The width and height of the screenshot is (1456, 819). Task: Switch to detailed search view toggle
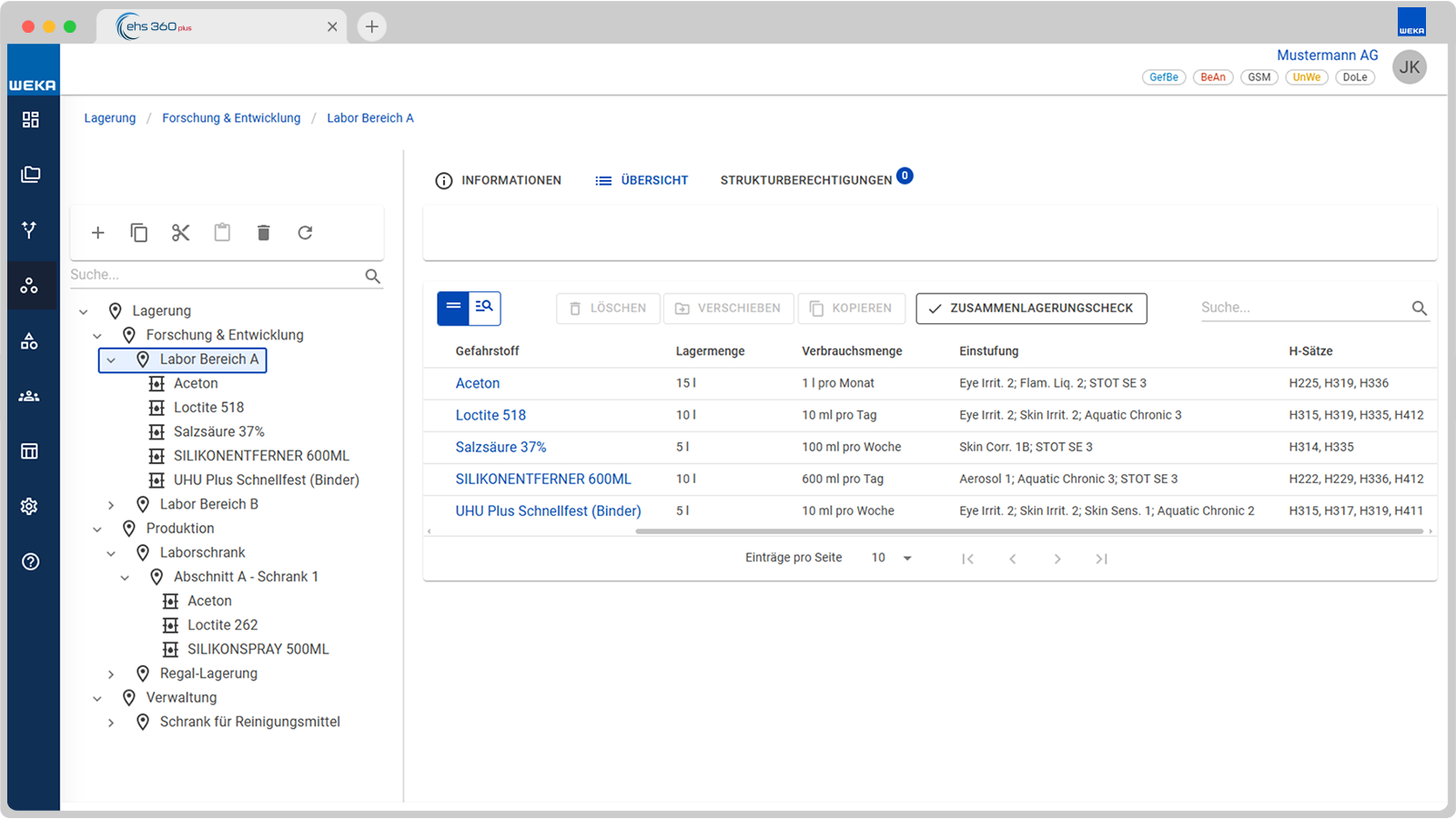tap(484, 308)
